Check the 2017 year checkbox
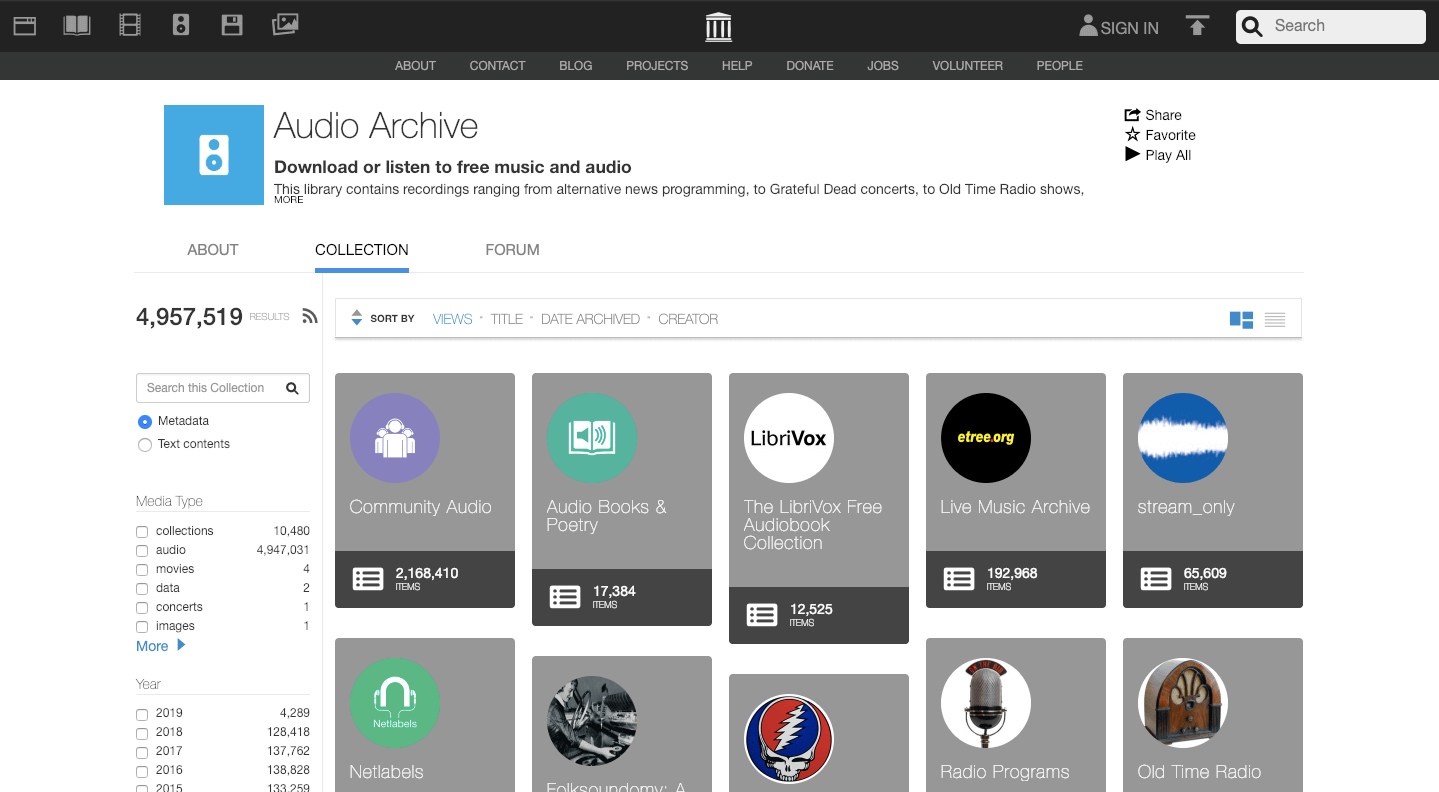Viewport: 1439px width, 792px height. pyautogui.click(x=142, y=753)
